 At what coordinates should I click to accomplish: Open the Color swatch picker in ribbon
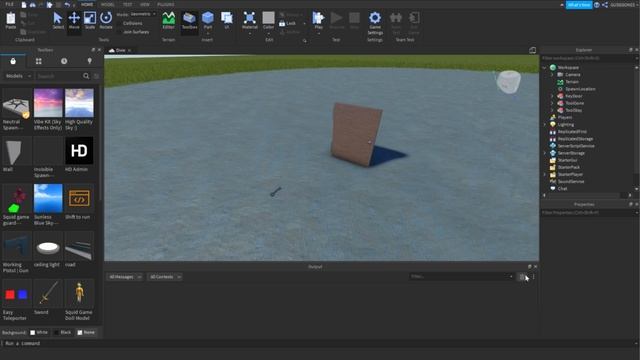(268, 18)
